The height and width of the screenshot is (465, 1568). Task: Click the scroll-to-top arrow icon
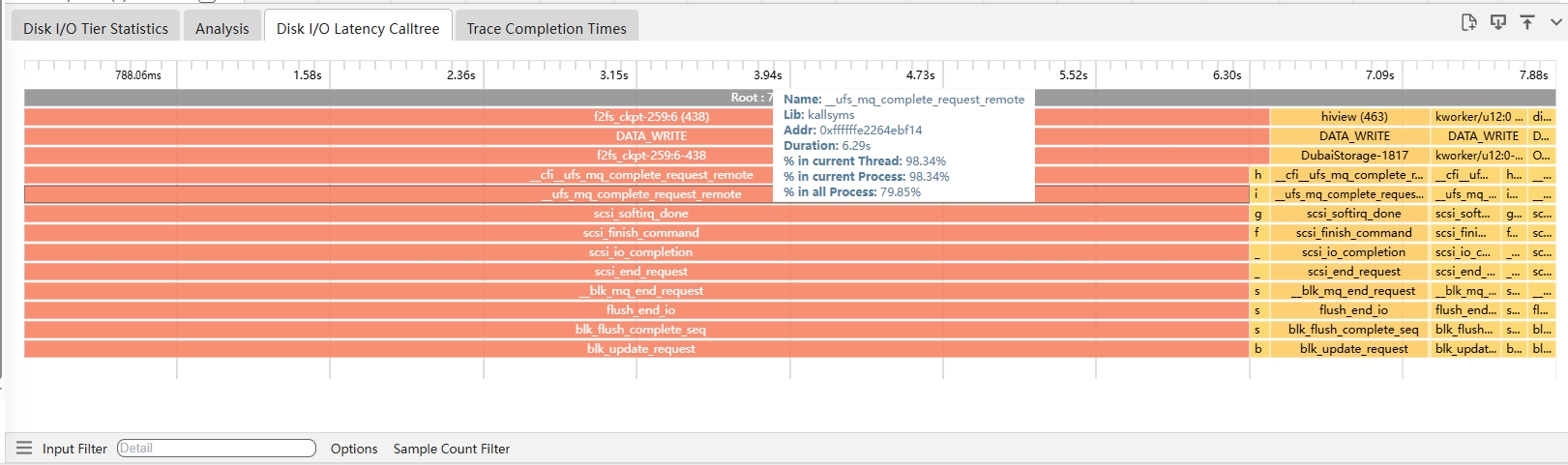tap(1527, 22)
